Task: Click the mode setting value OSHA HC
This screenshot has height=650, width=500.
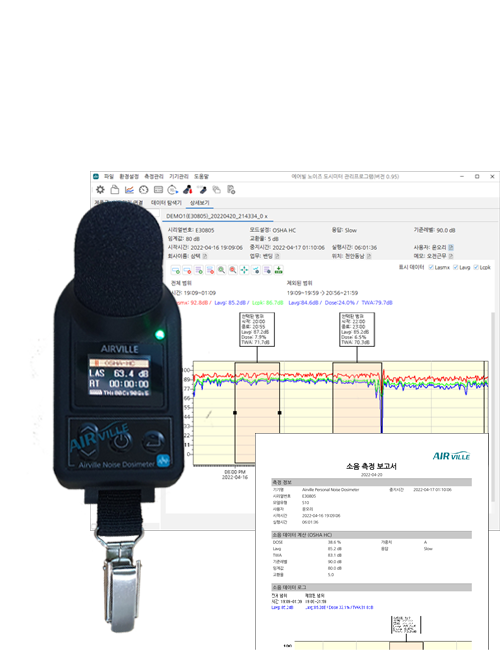Action: [284, 230]
